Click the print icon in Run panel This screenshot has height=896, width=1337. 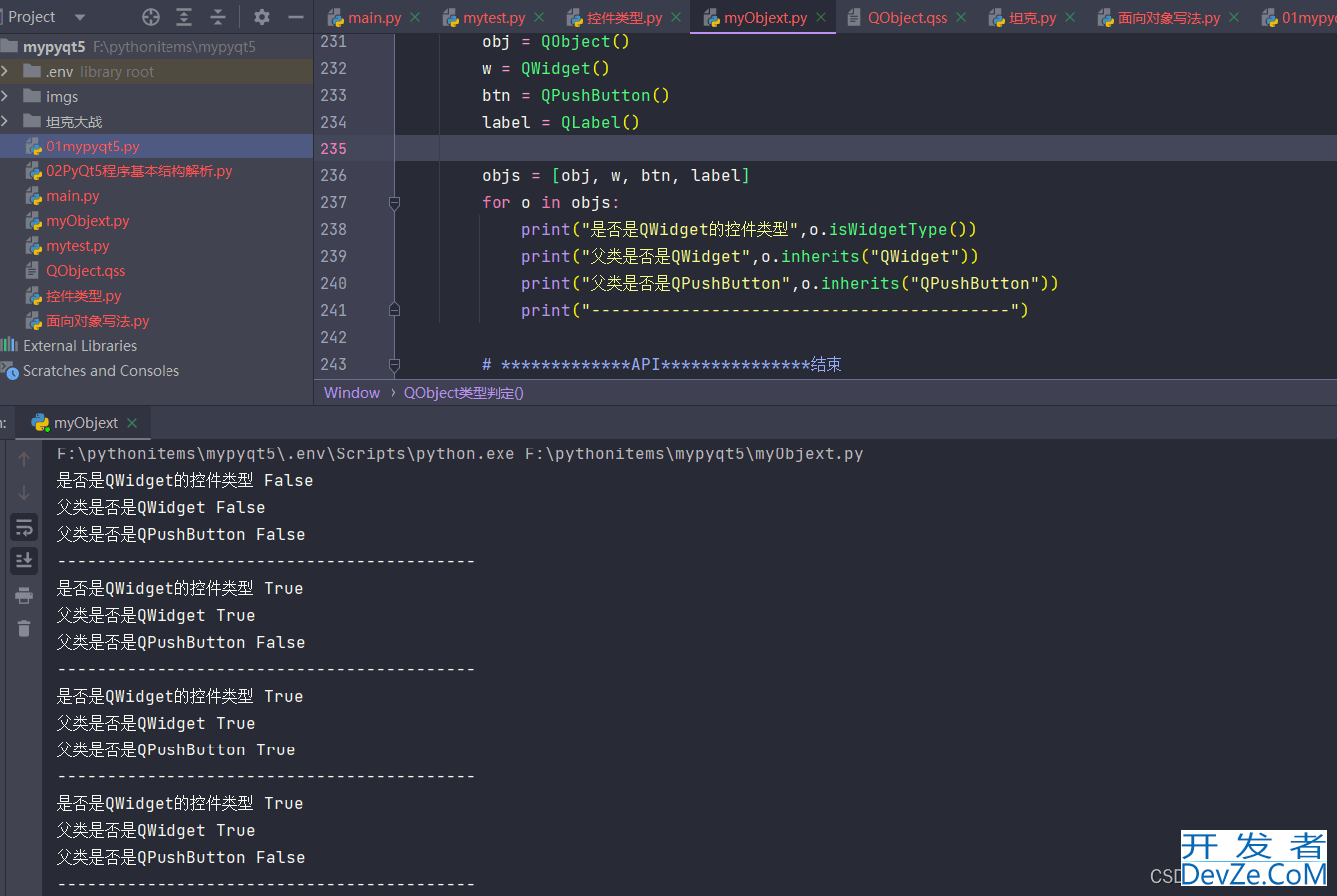click(x=24, y=595)
